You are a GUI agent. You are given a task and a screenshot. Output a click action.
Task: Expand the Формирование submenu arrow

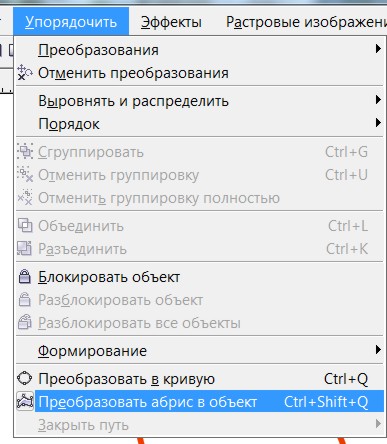378,350
